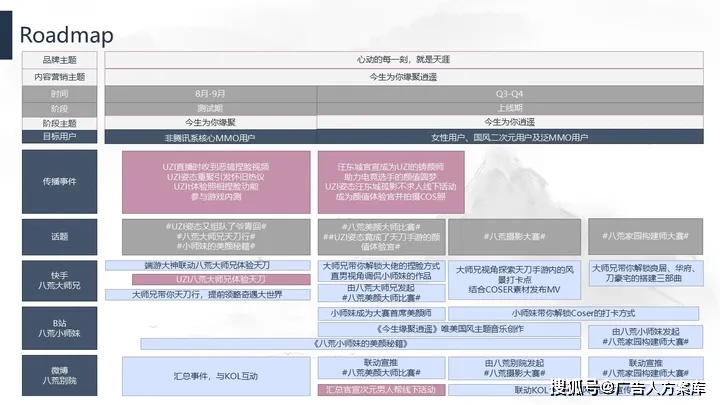Click the 今生为你缘聚逍遥 theme cell
The width and height of the screenshot is (720, 405).
[404, 77]
